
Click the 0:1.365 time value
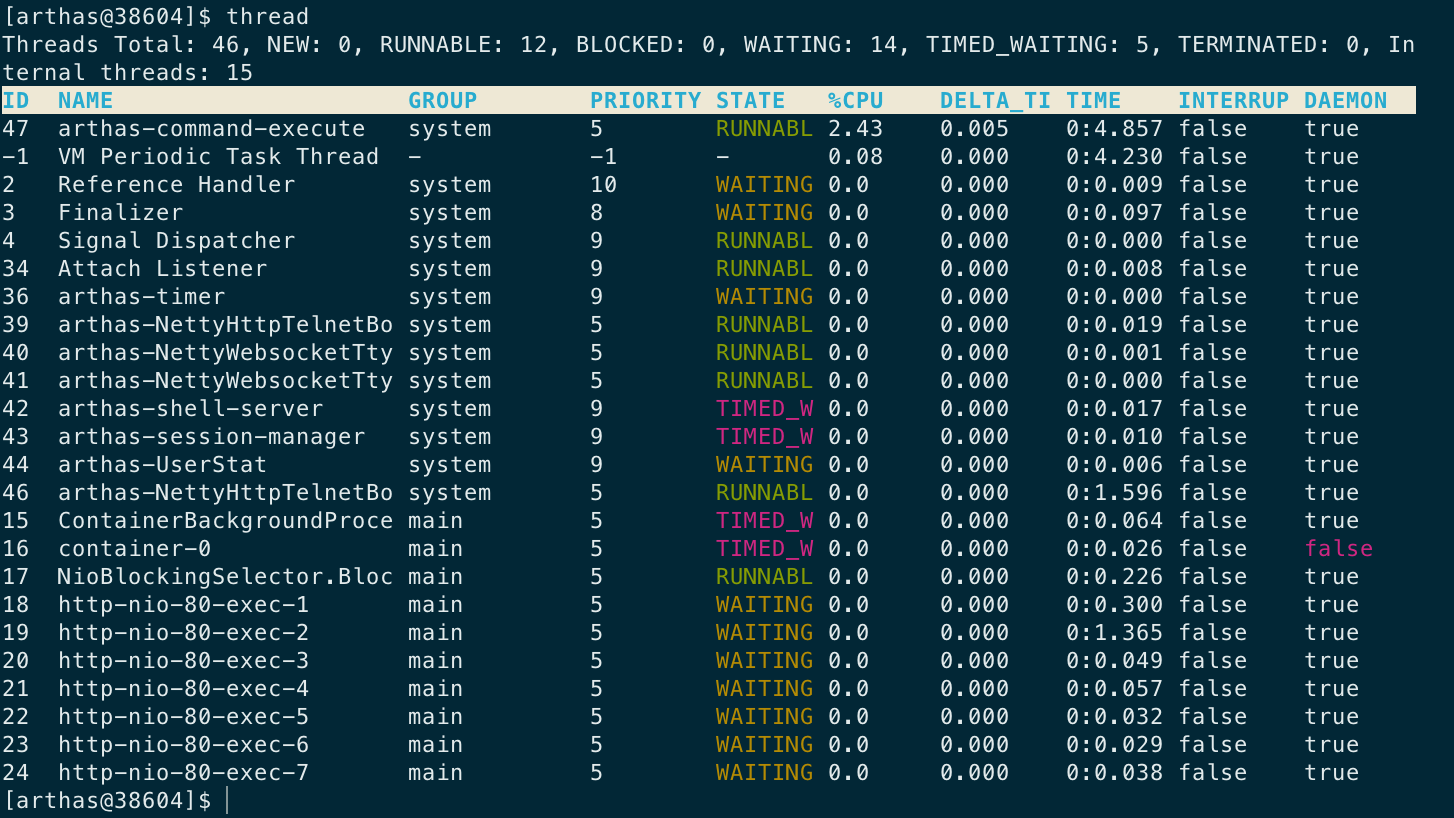click(x=1115, y=633)
